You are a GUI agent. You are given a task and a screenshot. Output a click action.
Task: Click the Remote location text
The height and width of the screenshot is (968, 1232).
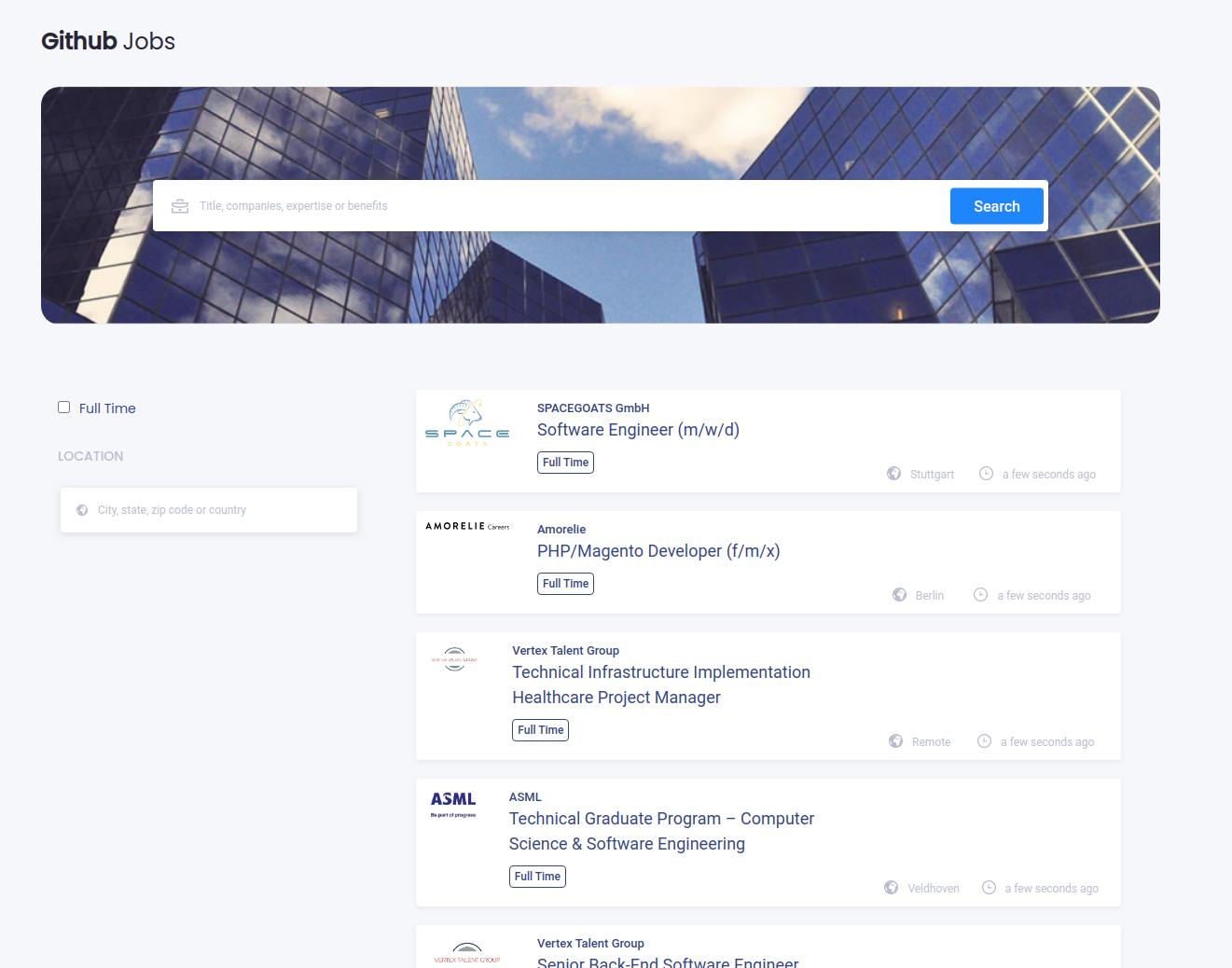pyautogui.click(x=931, y=742)
